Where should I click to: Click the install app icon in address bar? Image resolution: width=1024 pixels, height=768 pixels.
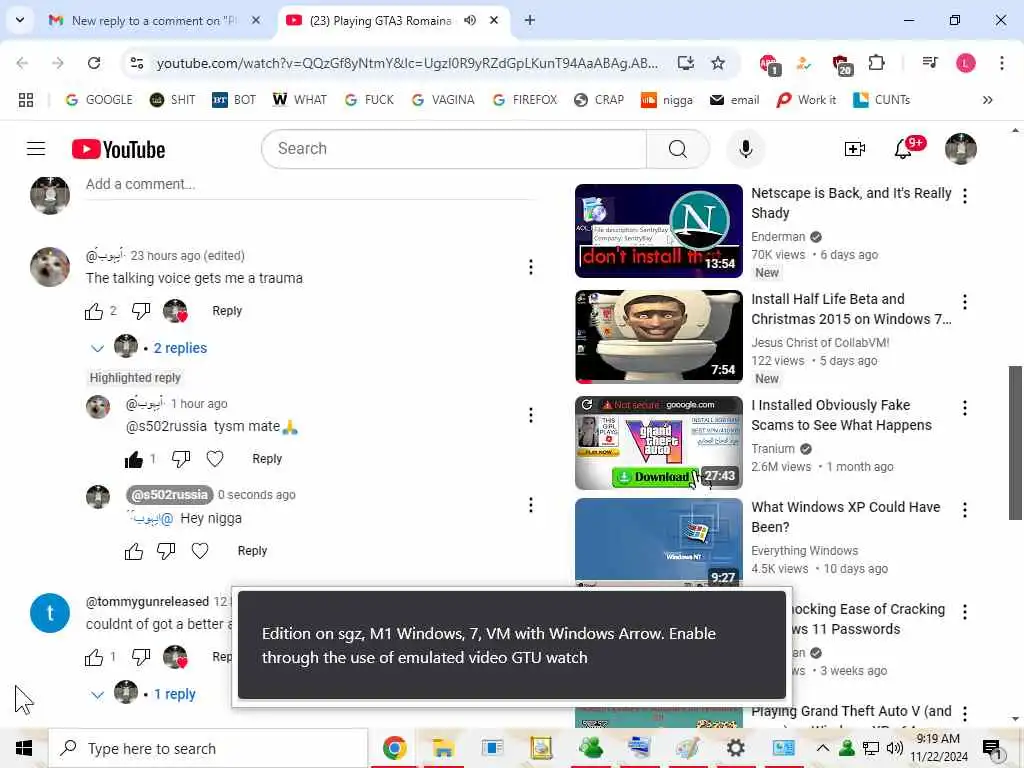685,63
